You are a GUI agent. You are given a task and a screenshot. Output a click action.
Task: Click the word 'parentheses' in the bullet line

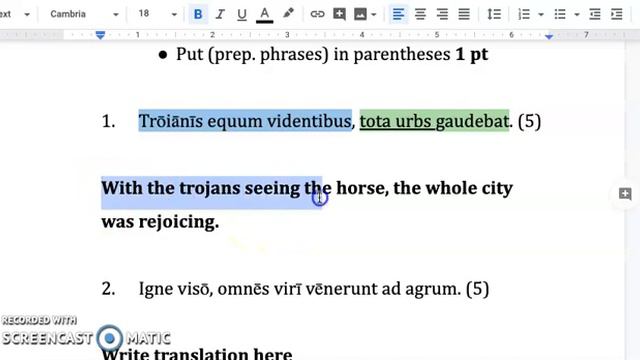(402, 55)
